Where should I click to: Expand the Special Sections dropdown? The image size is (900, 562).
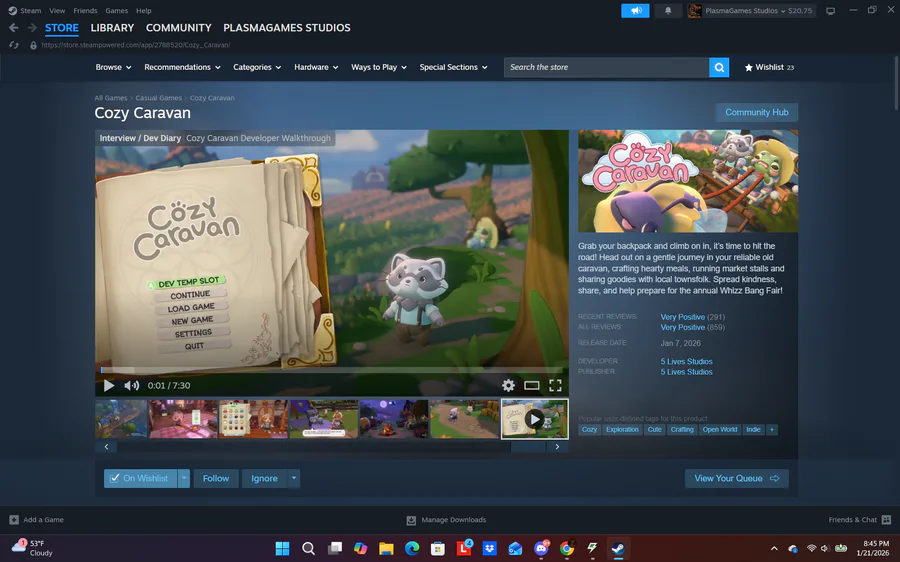(x=453, y=67)
